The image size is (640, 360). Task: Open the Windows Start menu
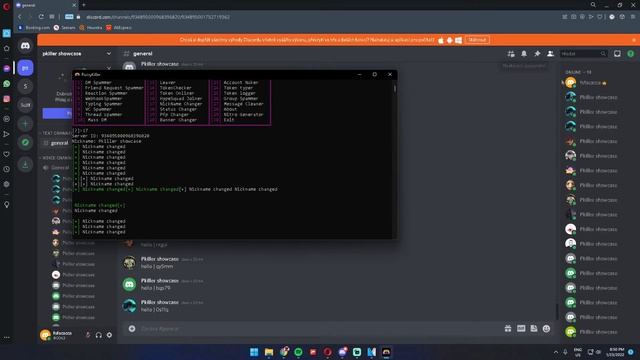click(254, 352)
